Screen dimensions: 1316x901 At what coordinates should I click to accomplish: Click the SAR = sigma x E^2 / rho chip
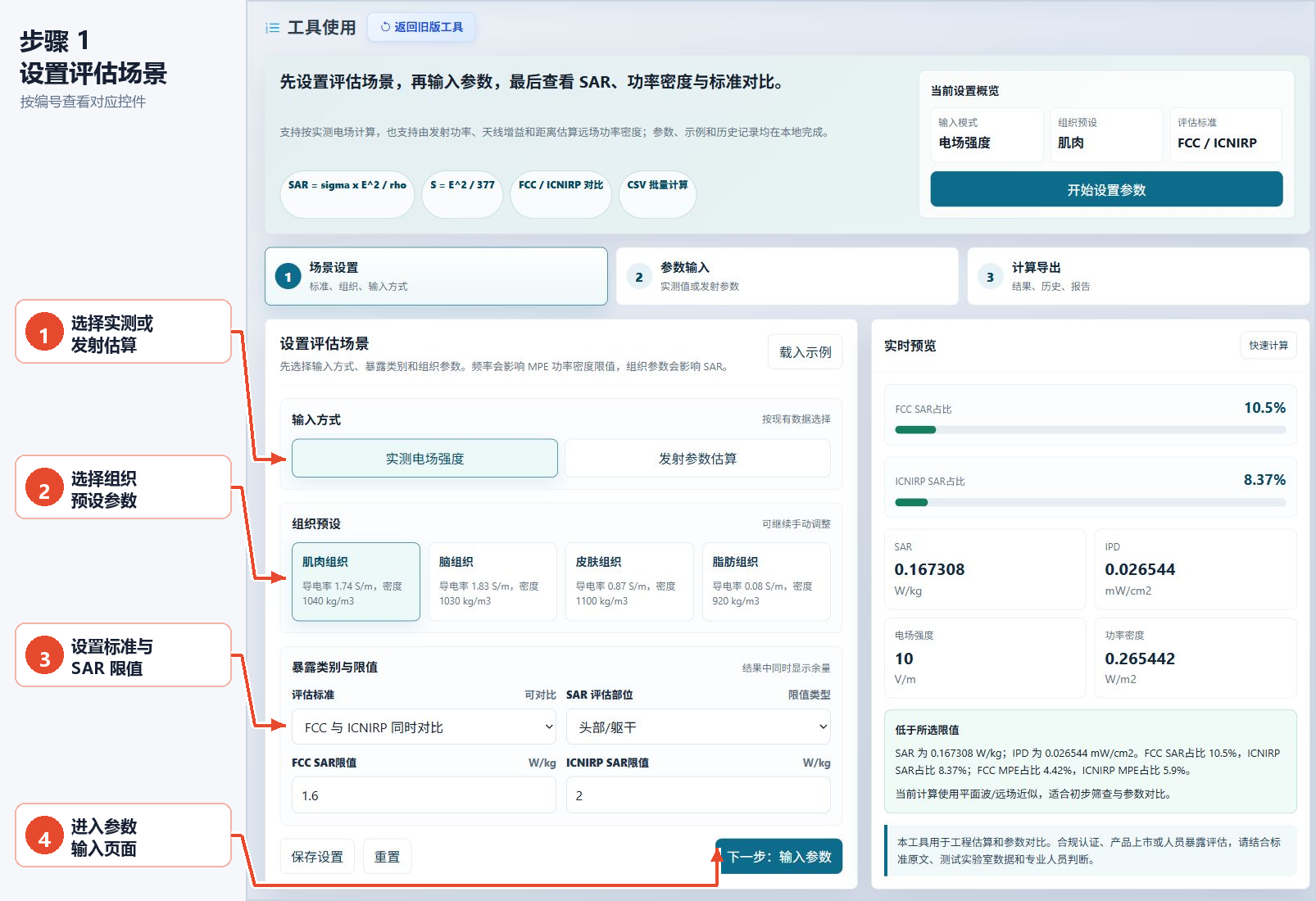[347, 194]
